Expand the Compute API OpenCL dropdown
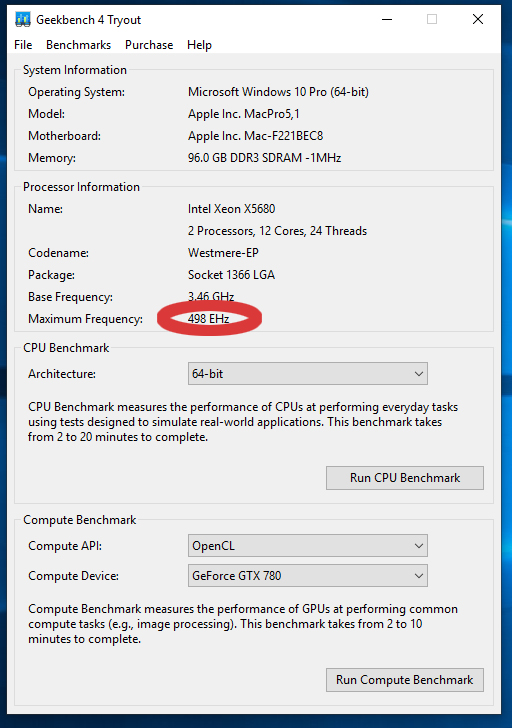Image resolution: width=512 pixels, height=728 pixels. (308, 546)
